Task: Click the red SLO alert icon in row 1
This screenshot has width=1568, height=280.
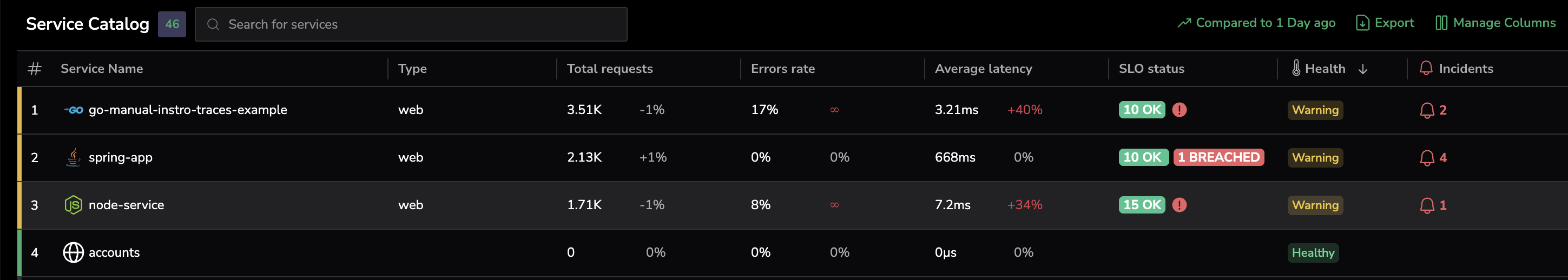Action: 1180,110
